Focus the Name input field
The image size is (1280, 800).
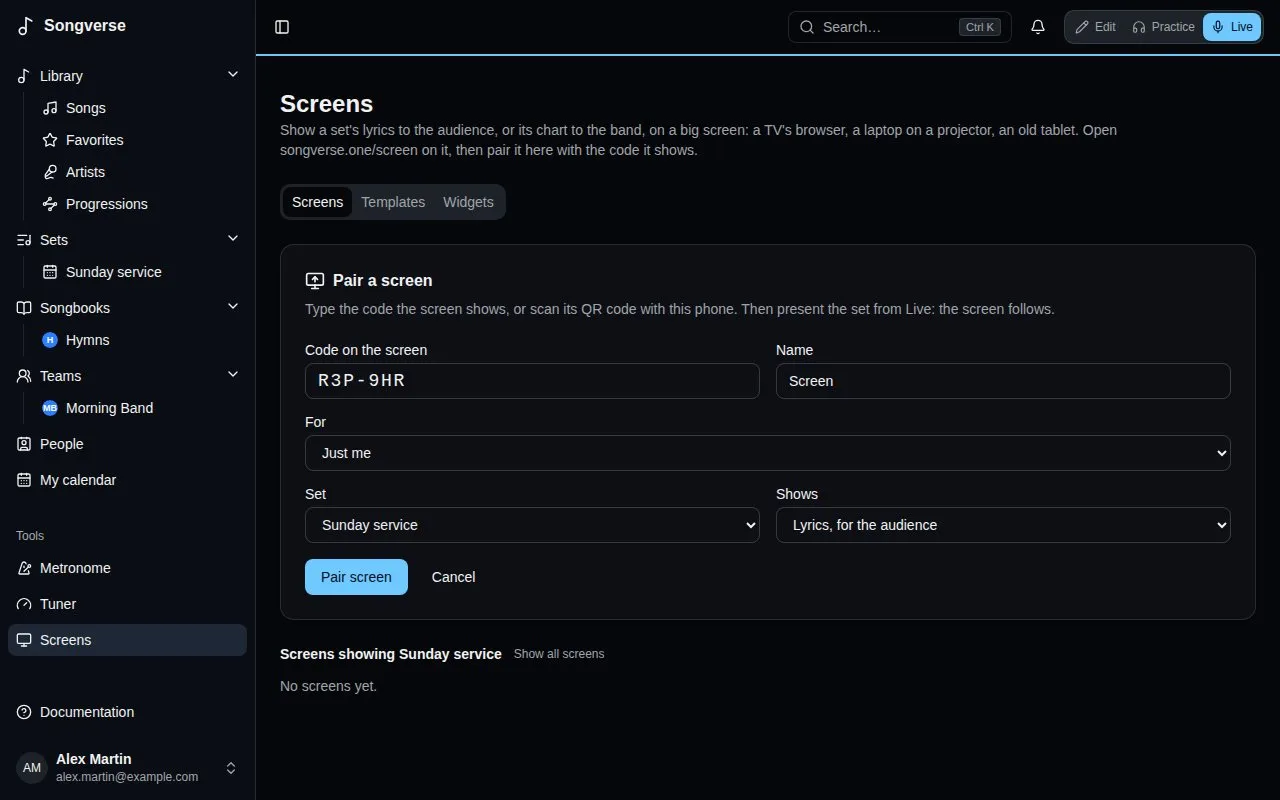[x=1003, y=381]
